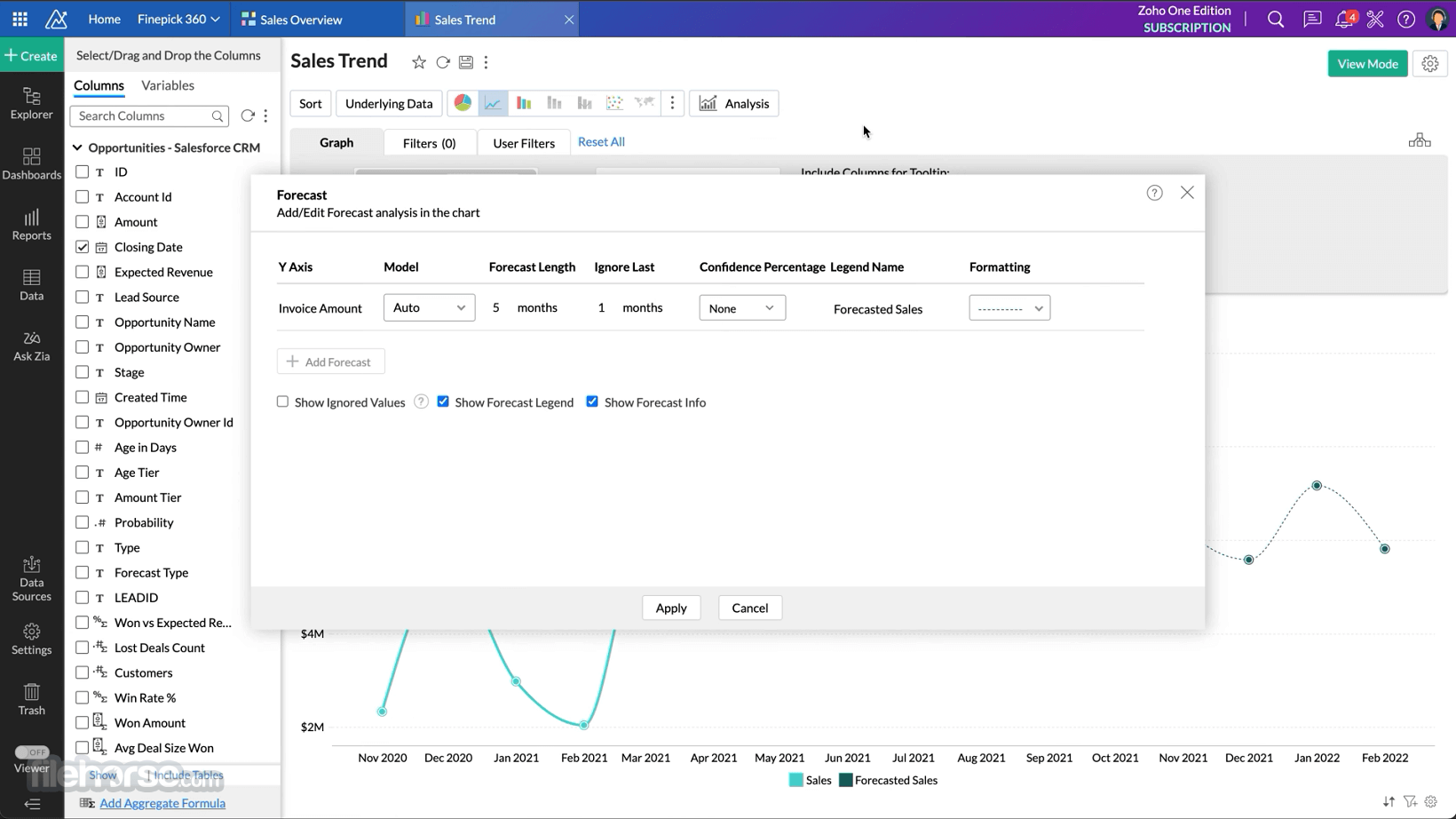Open the Finepick 360 workspace dropdown
1456x819 pixels.
[178, 20]
